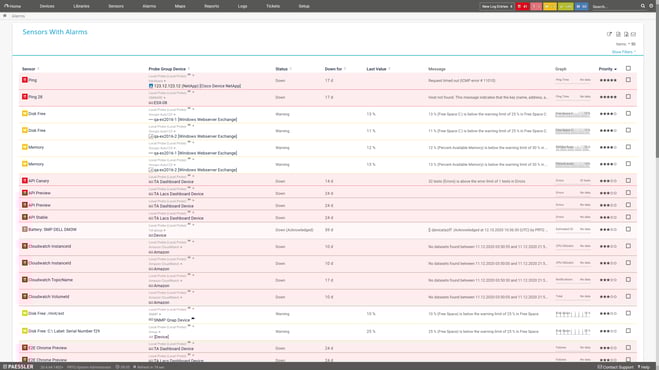Open the Setup menu
The width and height of the screenshot is (659, 370).
tap(304, 6)
